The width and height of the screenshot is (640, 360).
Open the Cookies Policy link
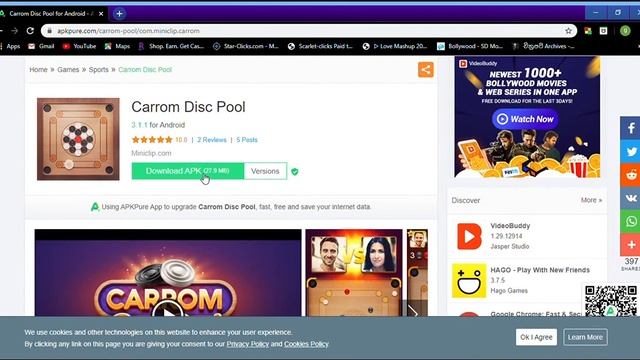pyautogui.click(x=307, y=344)
